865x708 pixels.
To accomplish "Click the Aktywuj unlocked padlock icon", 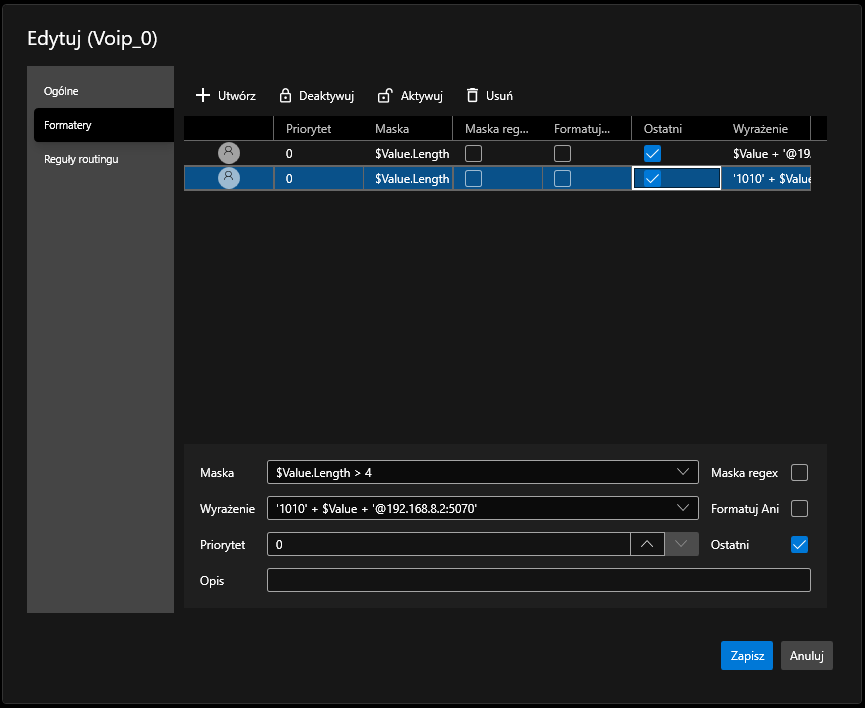I will coord(384,96).
